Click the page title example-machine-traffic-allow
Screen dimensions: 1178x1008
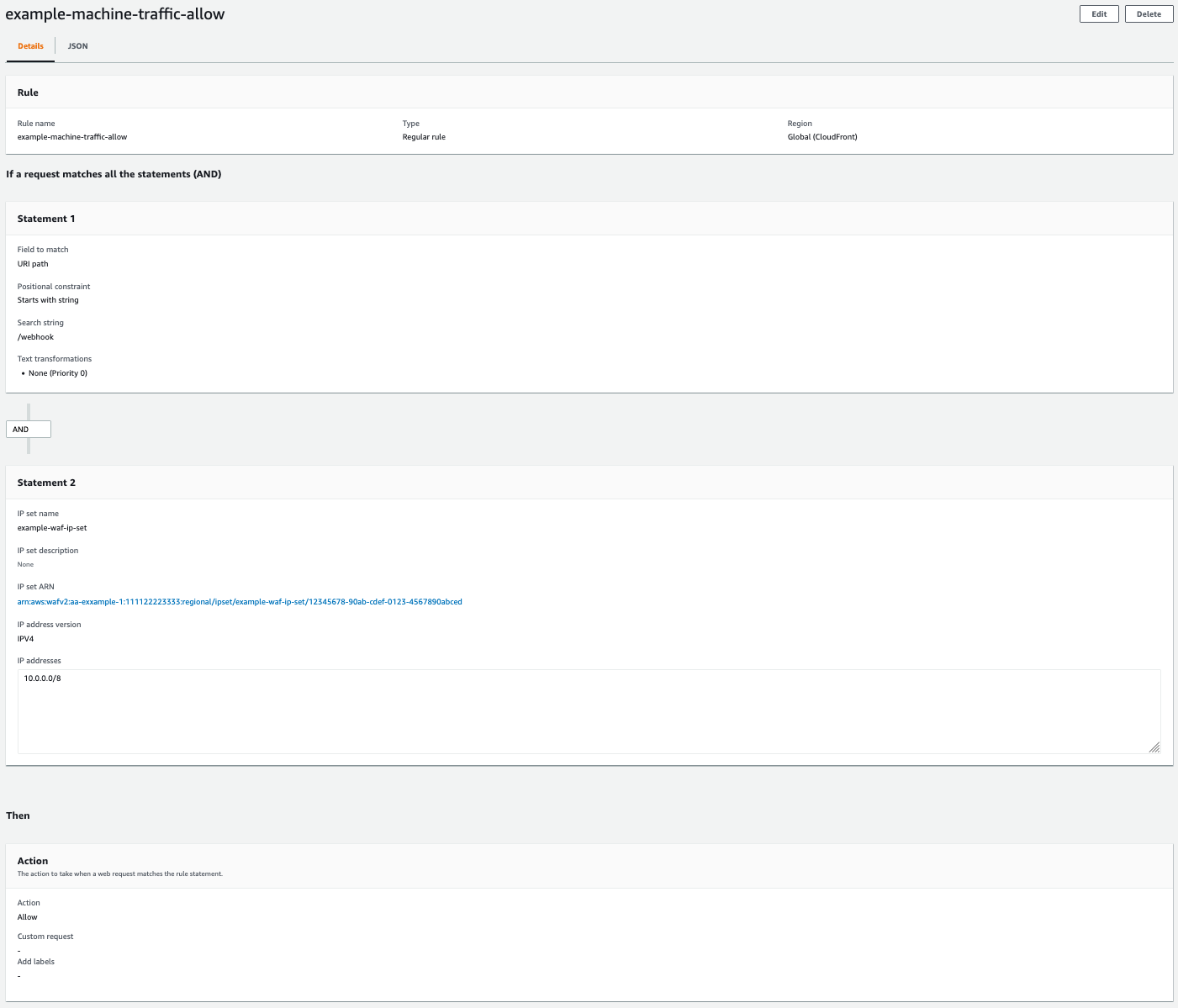[115, 14]
